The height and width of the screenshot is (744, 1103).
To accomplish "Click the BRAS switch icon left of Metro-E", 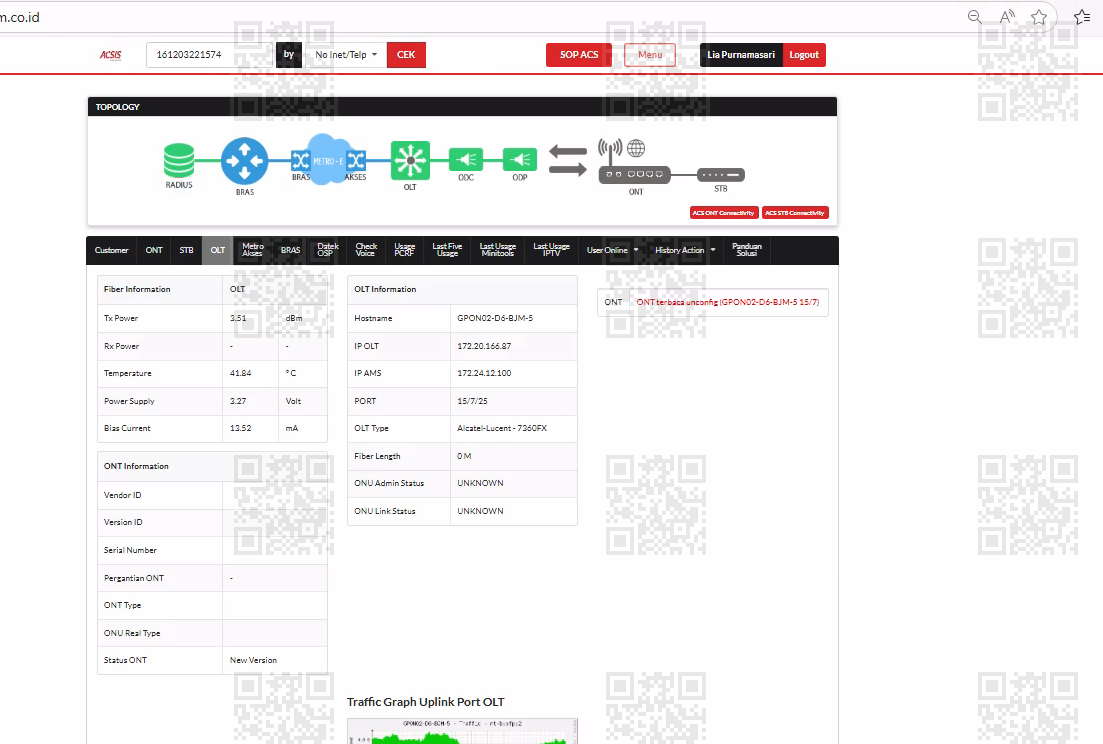I will coord(300,160).
